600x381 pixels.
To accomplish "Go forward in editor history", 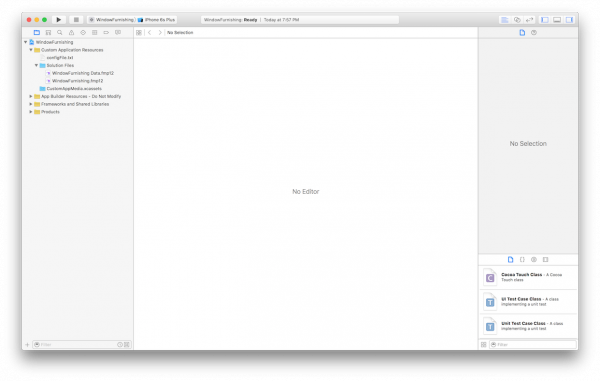I will (x=160, y=33).
